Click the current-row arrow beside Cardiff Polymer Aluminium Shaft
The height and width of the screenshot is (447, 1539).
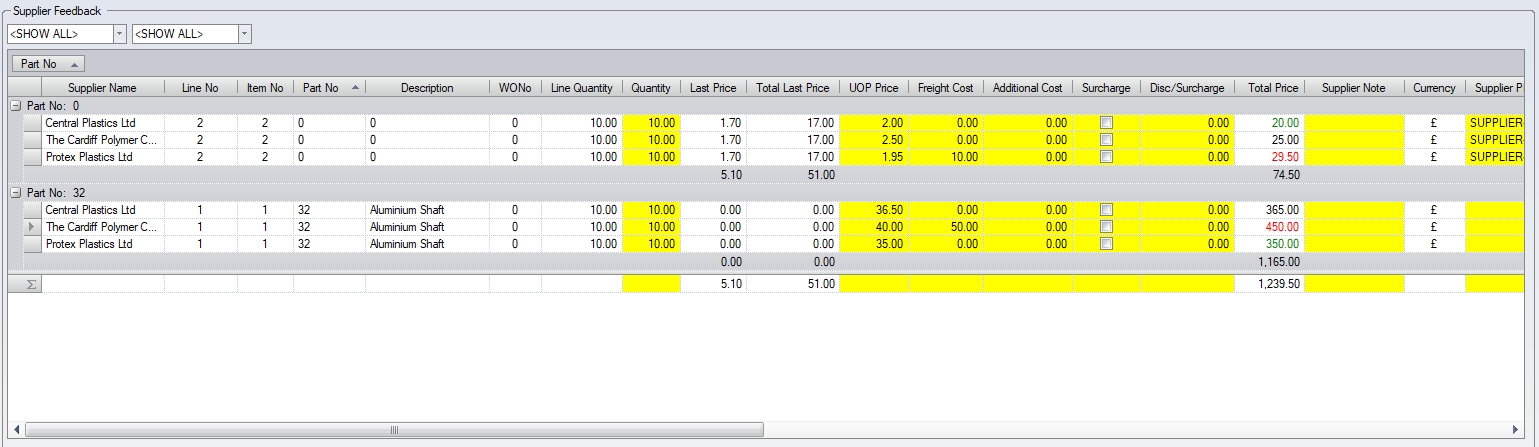(31, 227)
